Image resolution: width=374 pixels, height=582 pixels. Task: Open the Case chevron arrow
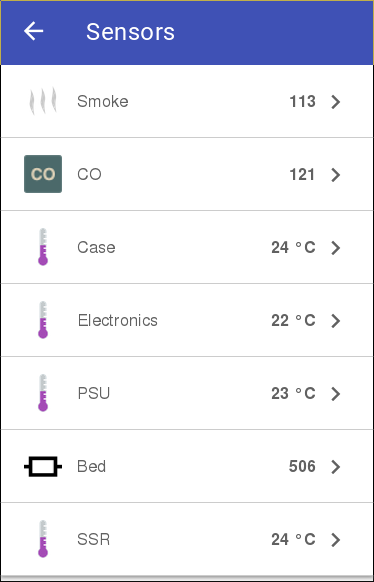tap(336, 248)
